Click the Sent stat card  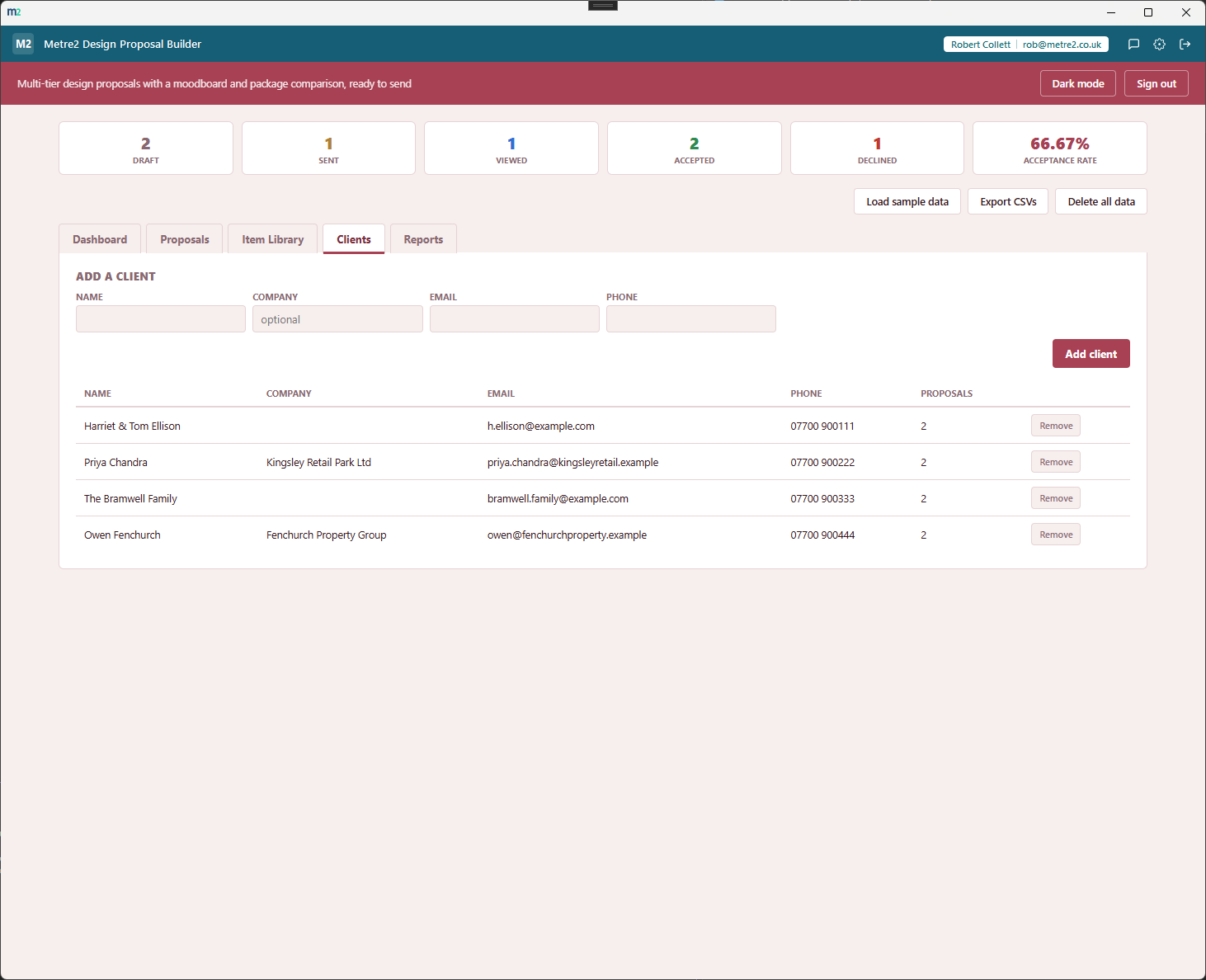coord(328,148)
